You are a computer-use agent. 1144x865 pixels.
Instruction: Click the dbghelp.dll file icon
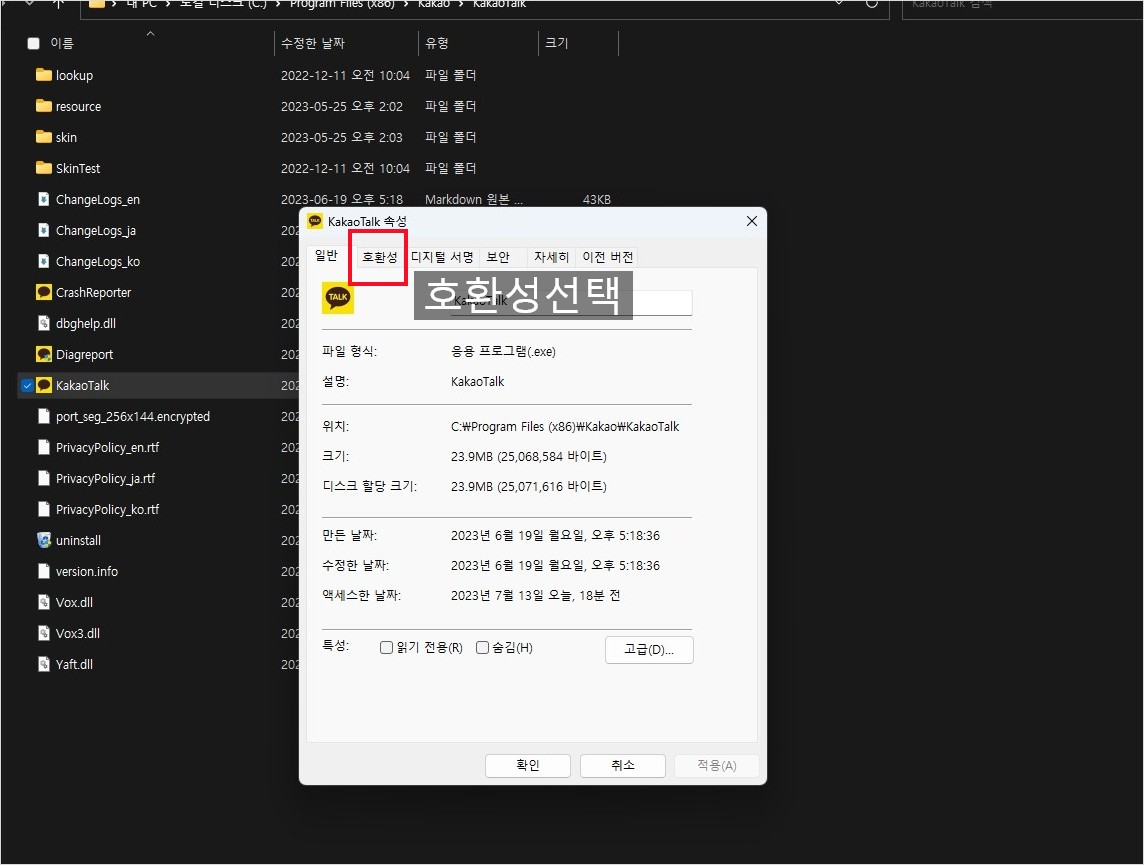pos(44,323)
